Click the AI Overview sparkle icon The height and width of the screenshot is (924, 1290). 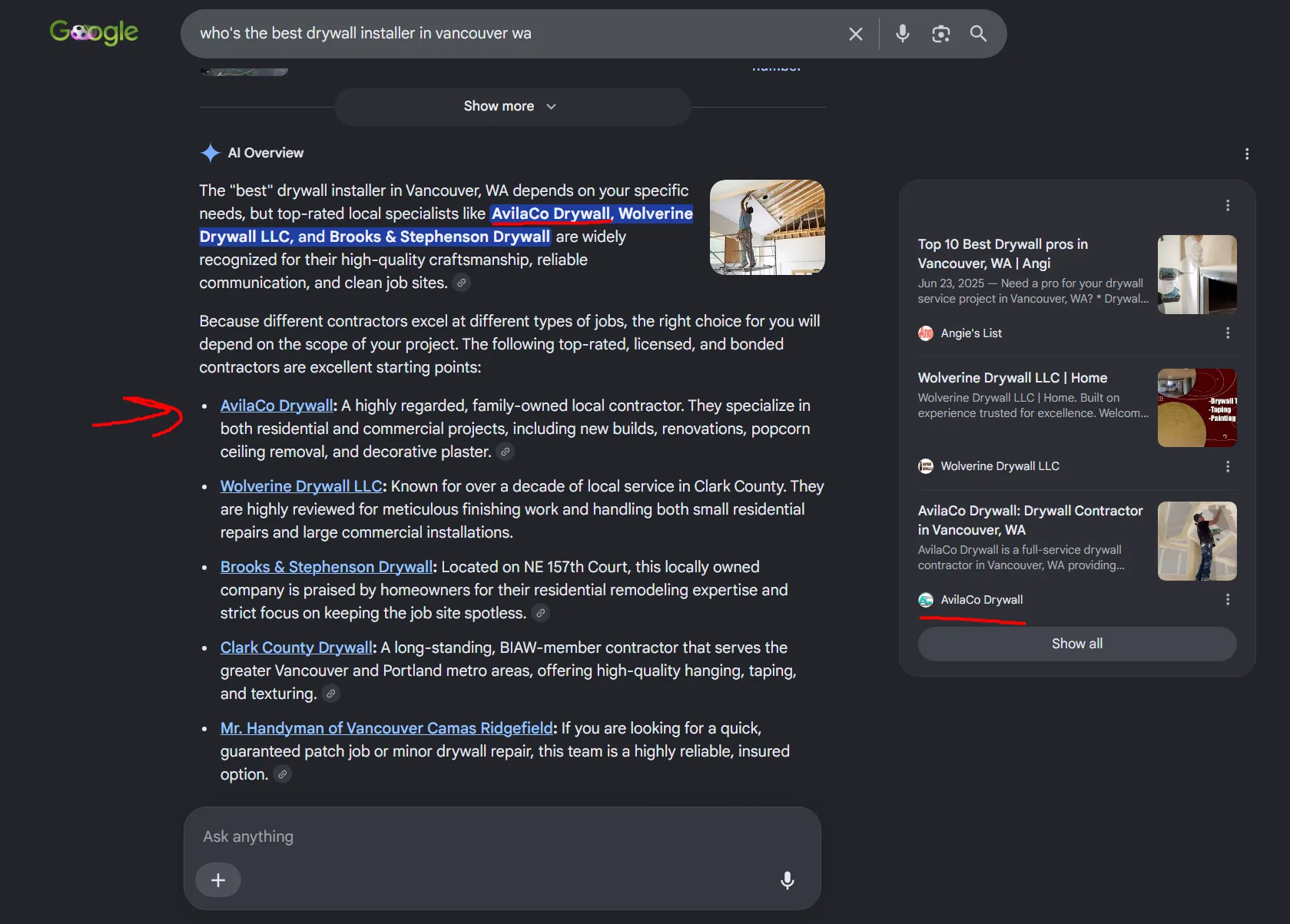click(x=210, y=153)
